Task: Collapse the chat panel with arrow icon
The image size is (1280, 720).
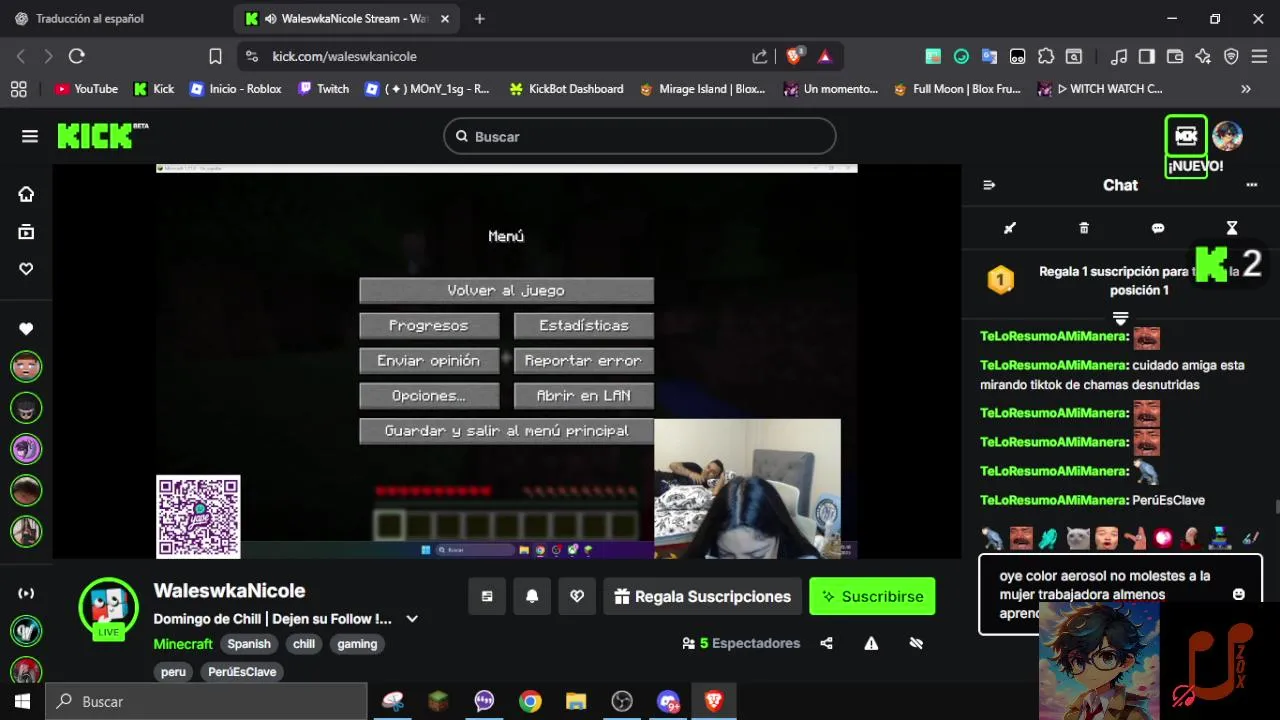Action: pyautogui.click(x=989, y=185)
